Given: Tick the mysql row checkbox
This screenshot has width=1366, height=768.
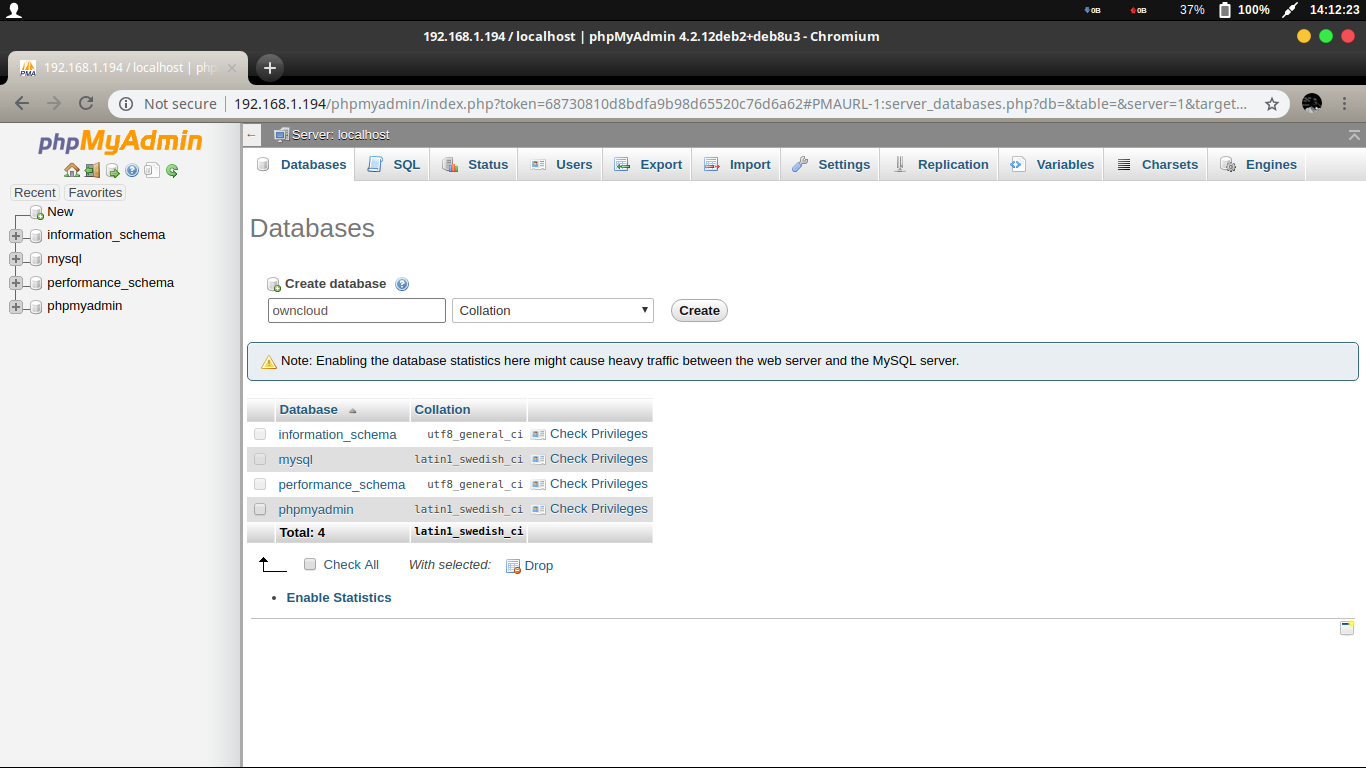Looking at the screenshot, I should (x=260, y=459).
